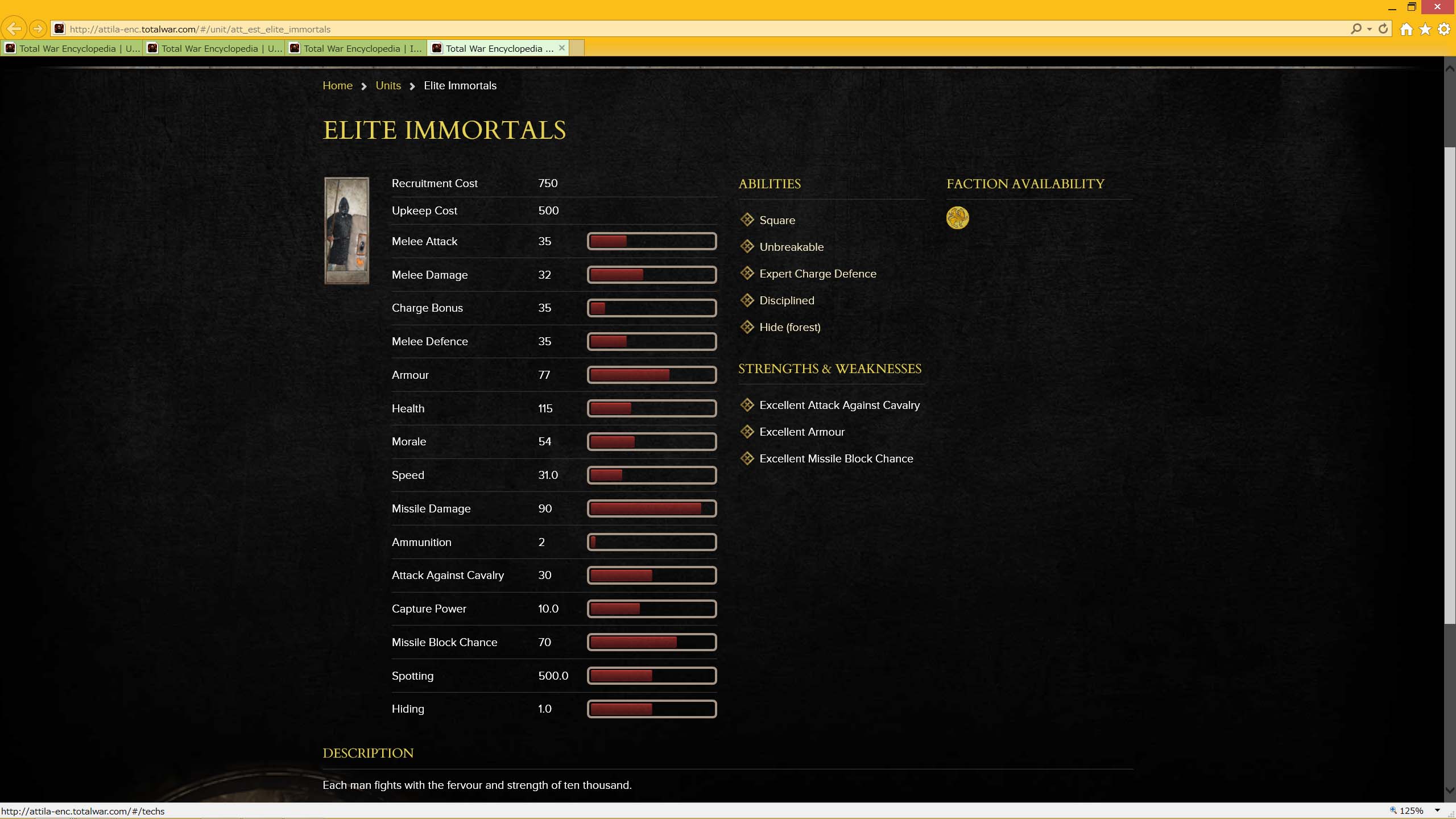This screenshot has height=819, width=1456.
Task: Click the gold faction emblem under Faction Availability
Action: (957, 218)
